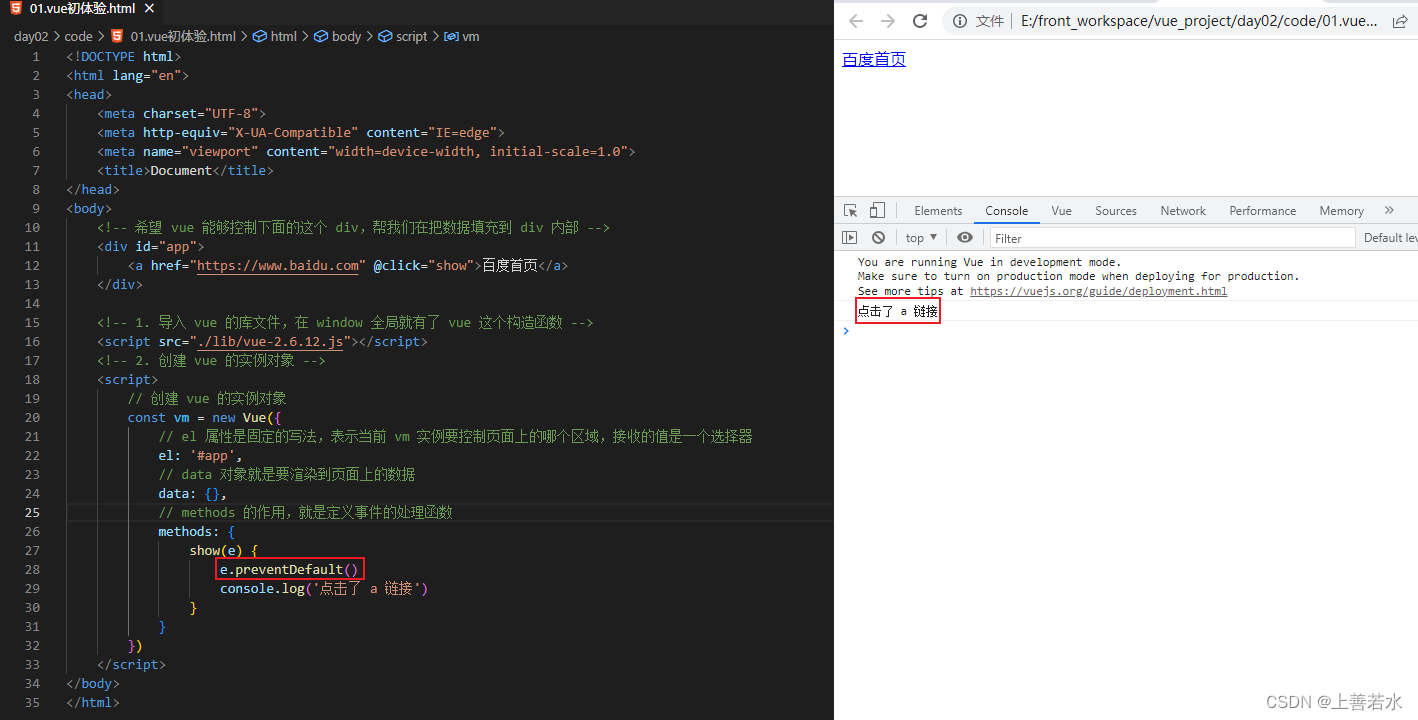Screen dimensions: 1418x720
Task: Go forward in the Chrome browser
Action: pyautogui.click(x=888, y=21)
